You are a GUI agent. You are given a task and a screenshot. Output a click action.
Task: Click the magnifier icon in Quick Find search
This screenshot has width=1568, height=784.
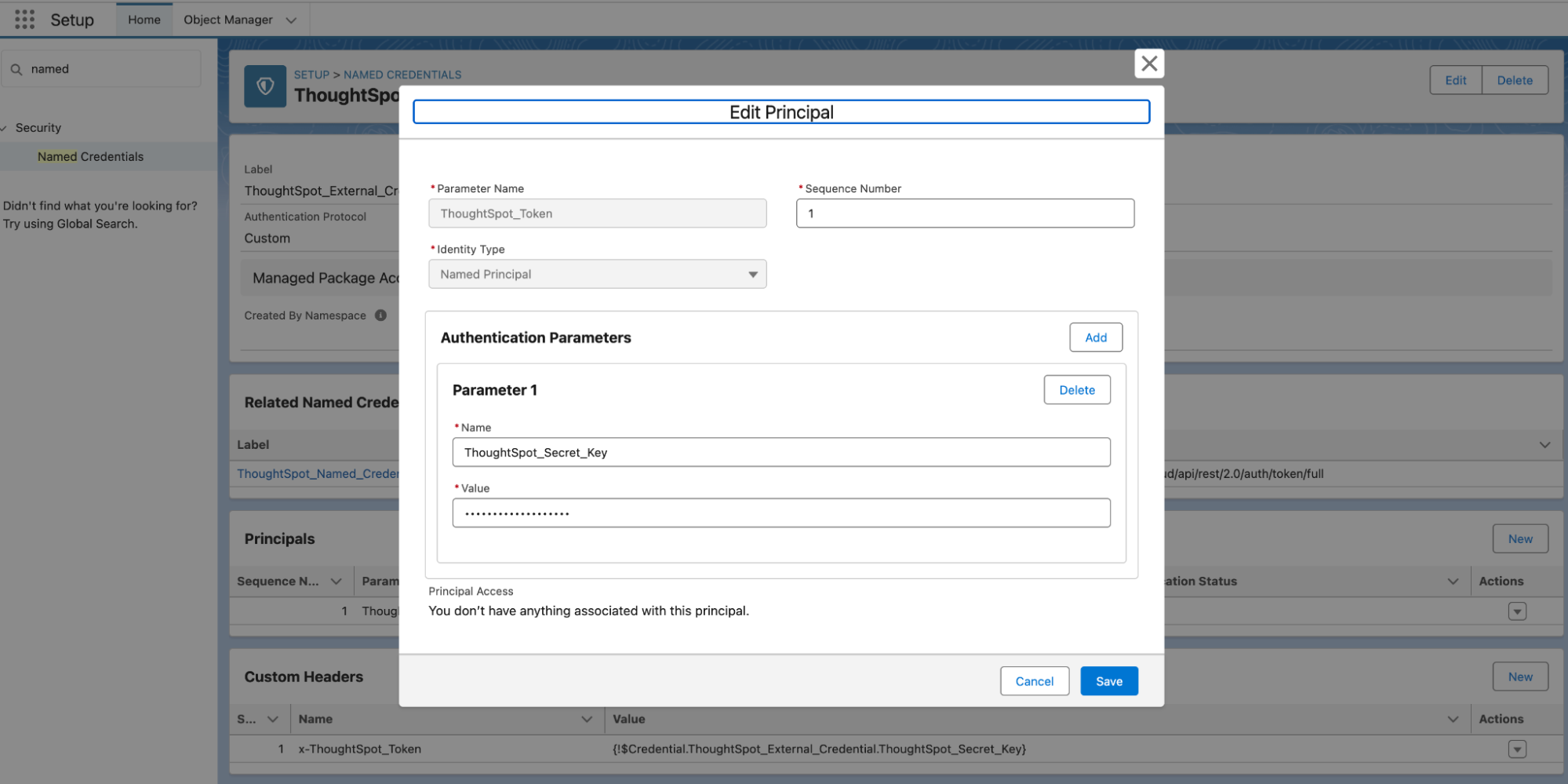16,68
